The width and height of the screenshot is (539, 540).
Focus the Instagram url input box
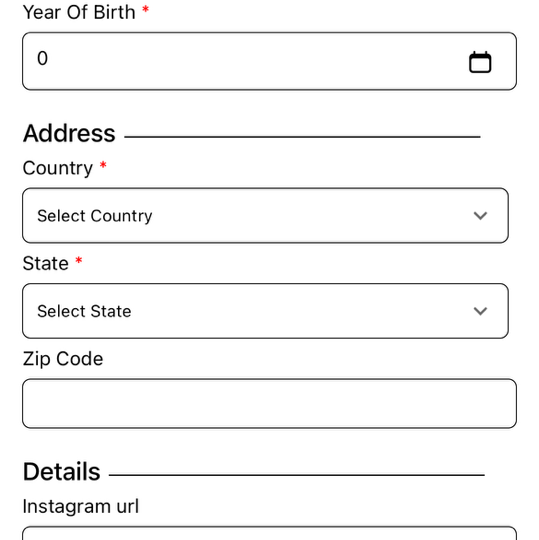coord(269,533)
